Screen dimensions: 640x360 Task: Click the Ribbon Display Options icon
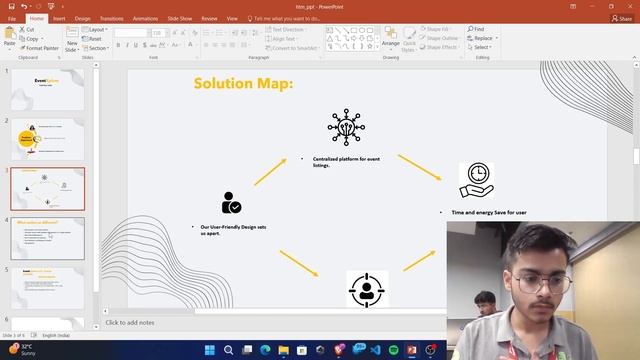(x=573, y=7)
